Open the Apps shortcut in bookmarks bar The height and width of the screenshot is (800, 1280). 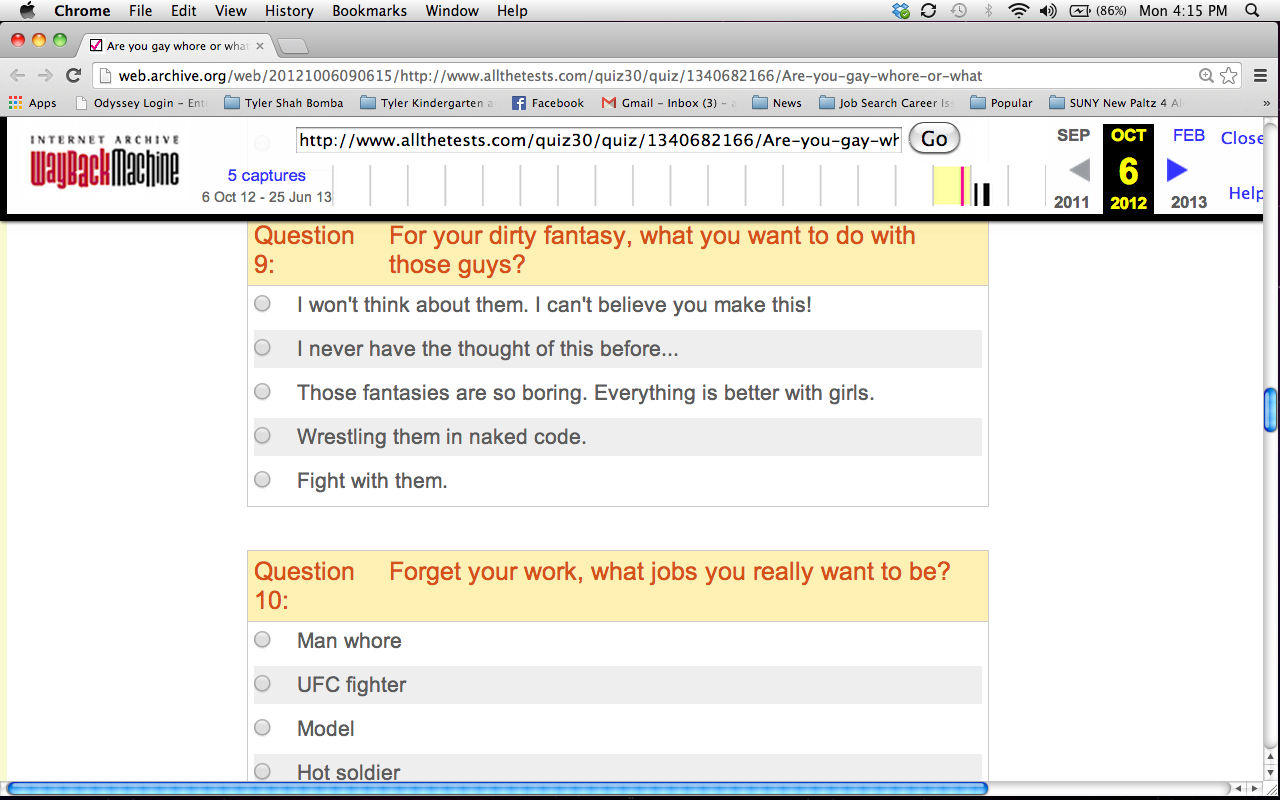point(32,103)
